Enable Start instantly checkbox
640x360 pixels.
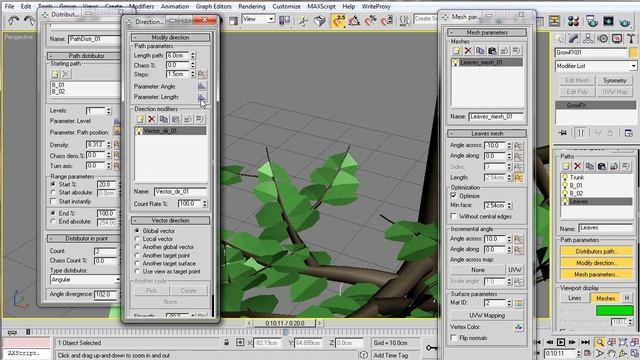53,202
